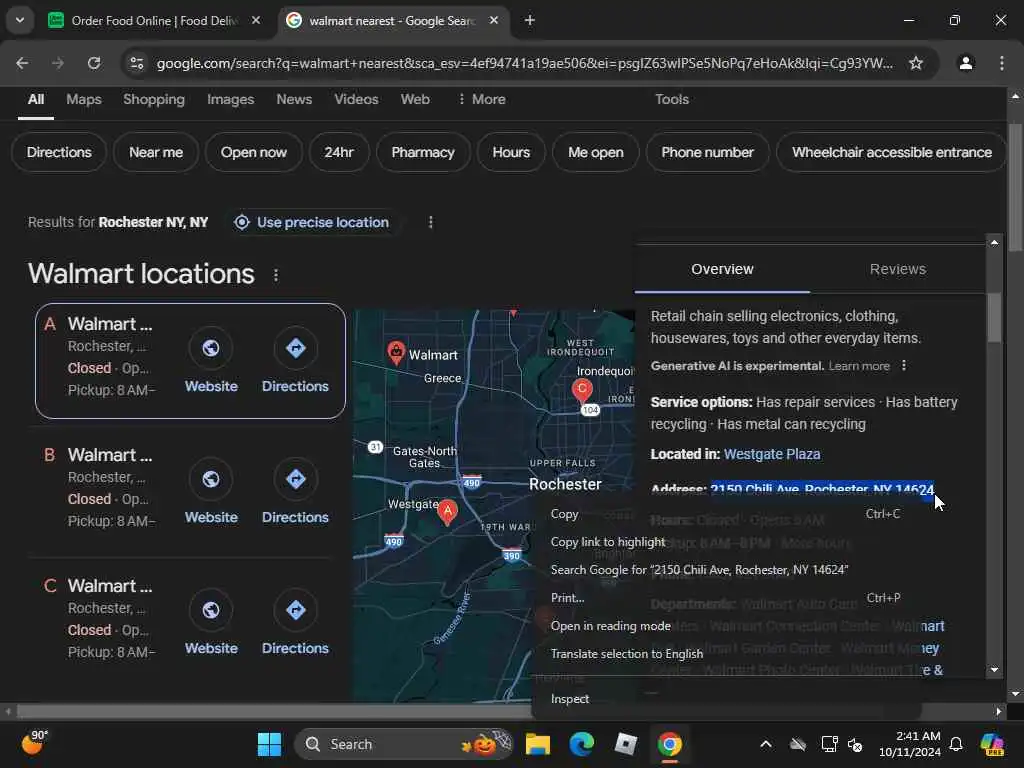Image resolution: width=1024 pixels, height=768 pixels.
Task: Select the News search tab
Action: (x=294, y=99)
